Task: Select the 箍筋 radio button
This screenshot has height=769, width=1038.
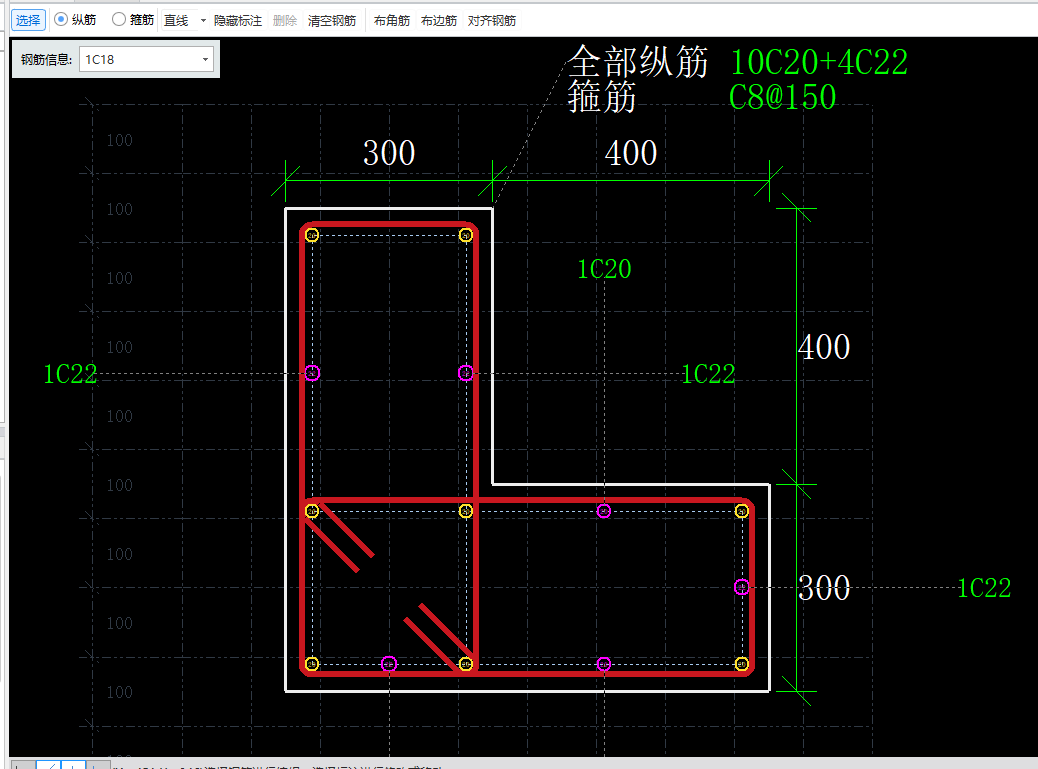Action: (118, 20)
